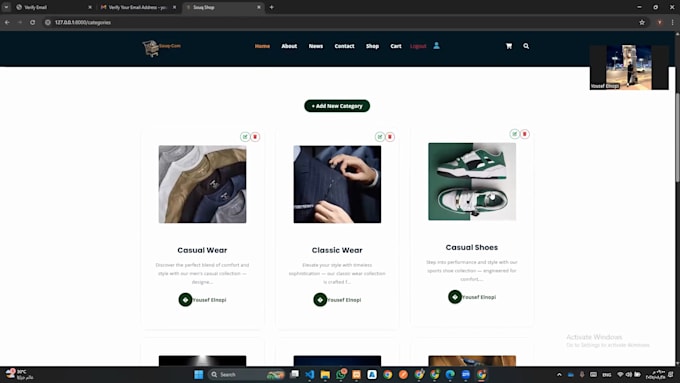The height and width of the screenshot is (383, 680).
Task: Click the Classic Wear description text
Action: pos(337,273)
